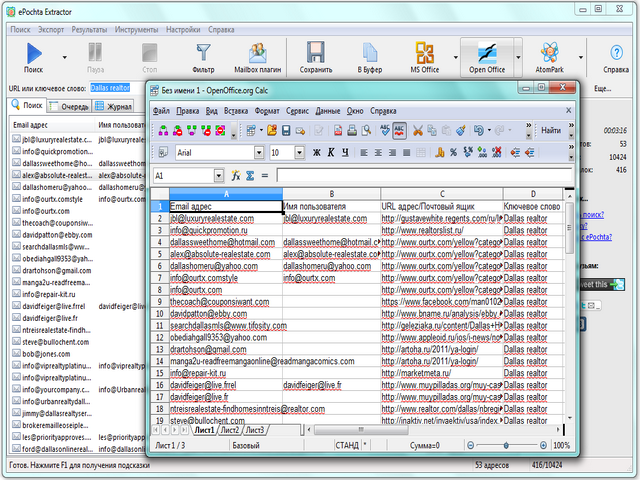Click the Найти button in Calc toolbar
The image size is (640, 480).
pyautogui.click(x=551, y=131)
